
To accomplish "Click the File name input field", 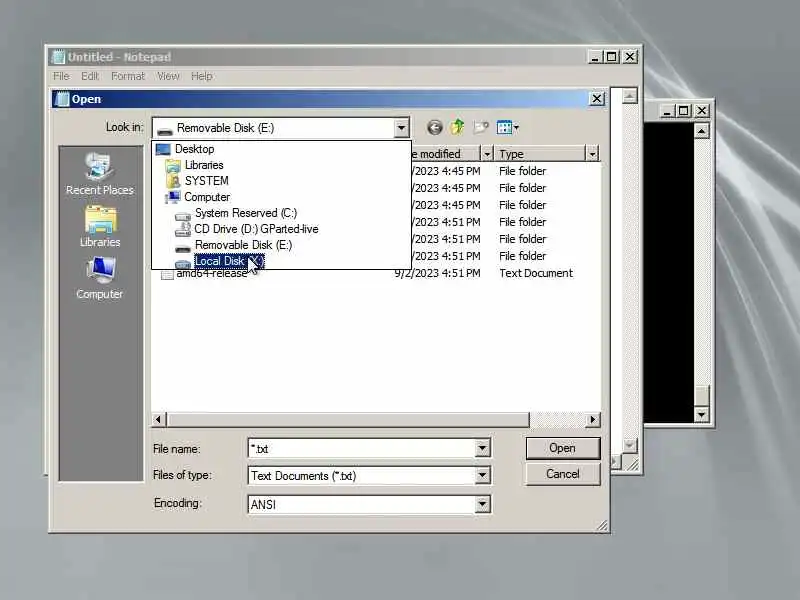I will pos(362,448).
